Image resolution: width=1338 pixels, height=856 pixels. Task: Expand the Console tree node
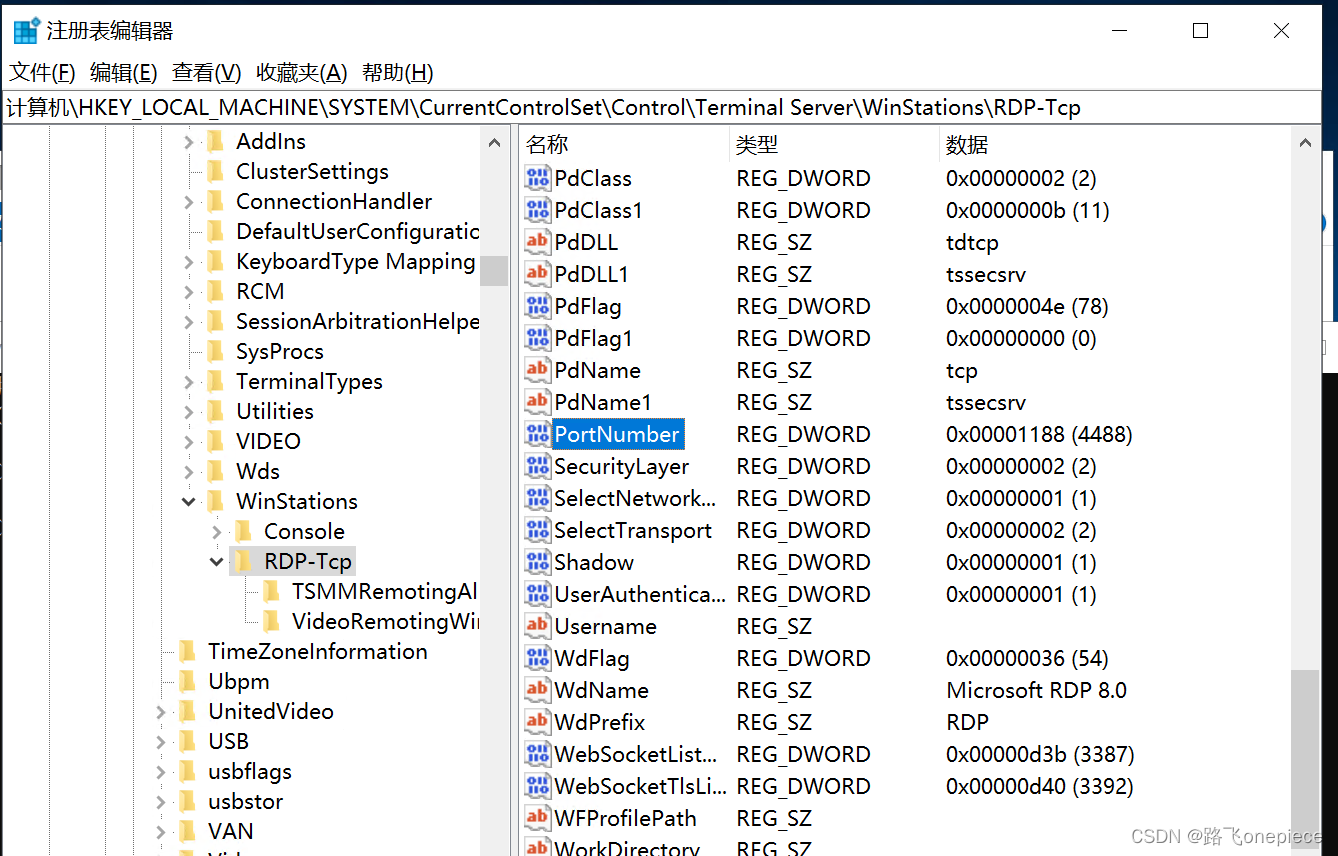[217, 532]
